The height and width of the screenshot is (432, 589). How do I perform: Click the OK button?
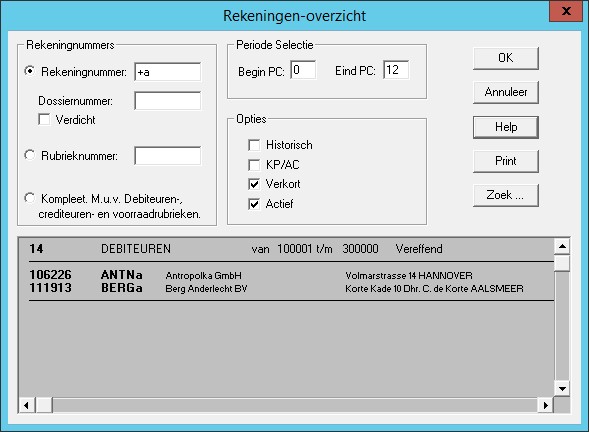506,58
